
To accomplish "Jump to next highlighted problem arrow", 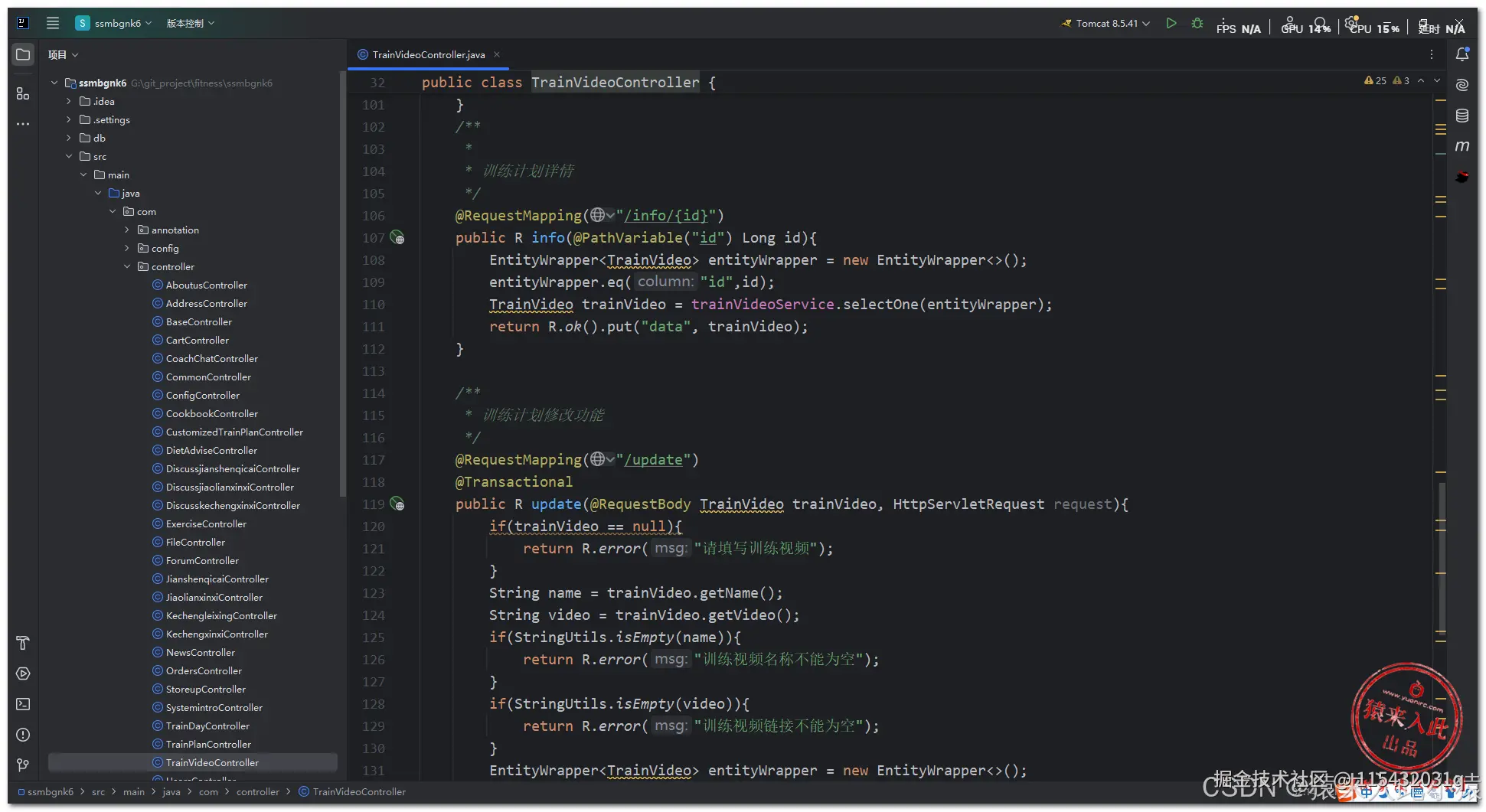I will pos(1437,80).
